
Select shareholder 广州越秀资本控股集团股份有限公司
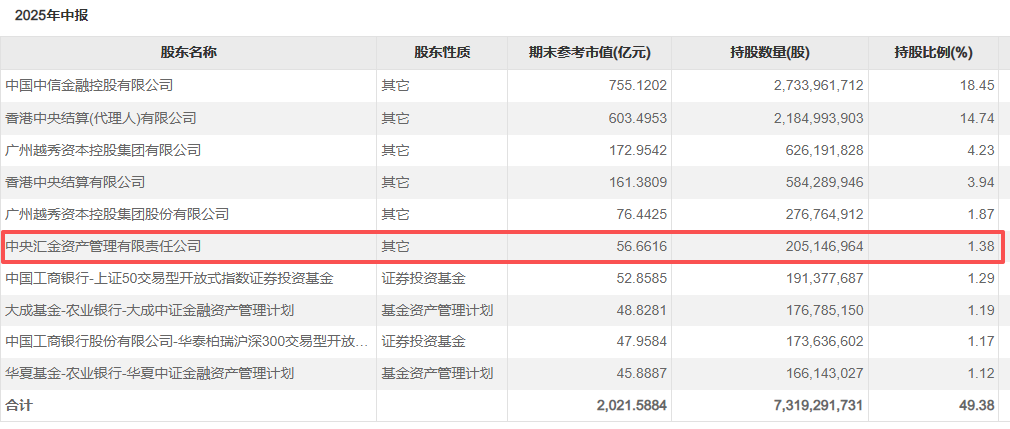tap(117, 214)
